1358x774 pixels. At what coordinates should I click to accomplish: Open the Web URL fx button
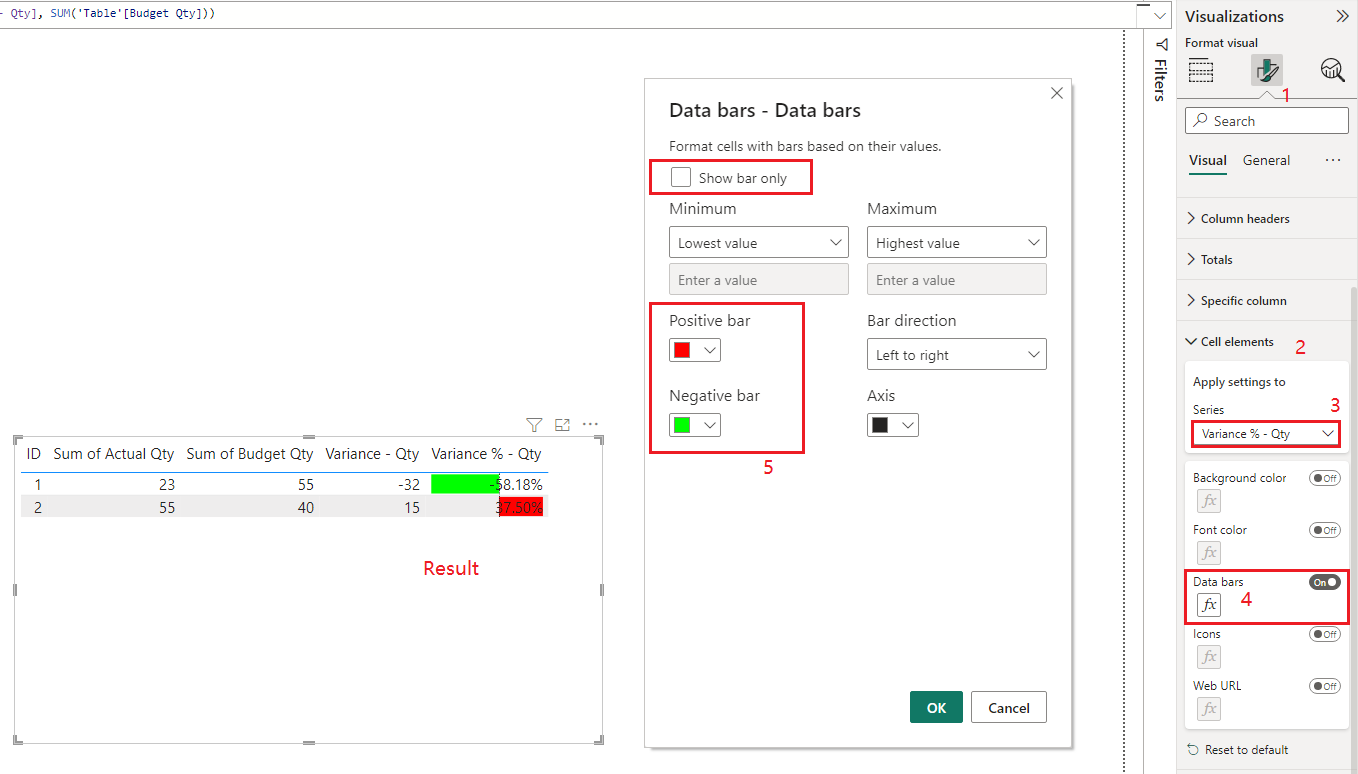(1209, 708)
